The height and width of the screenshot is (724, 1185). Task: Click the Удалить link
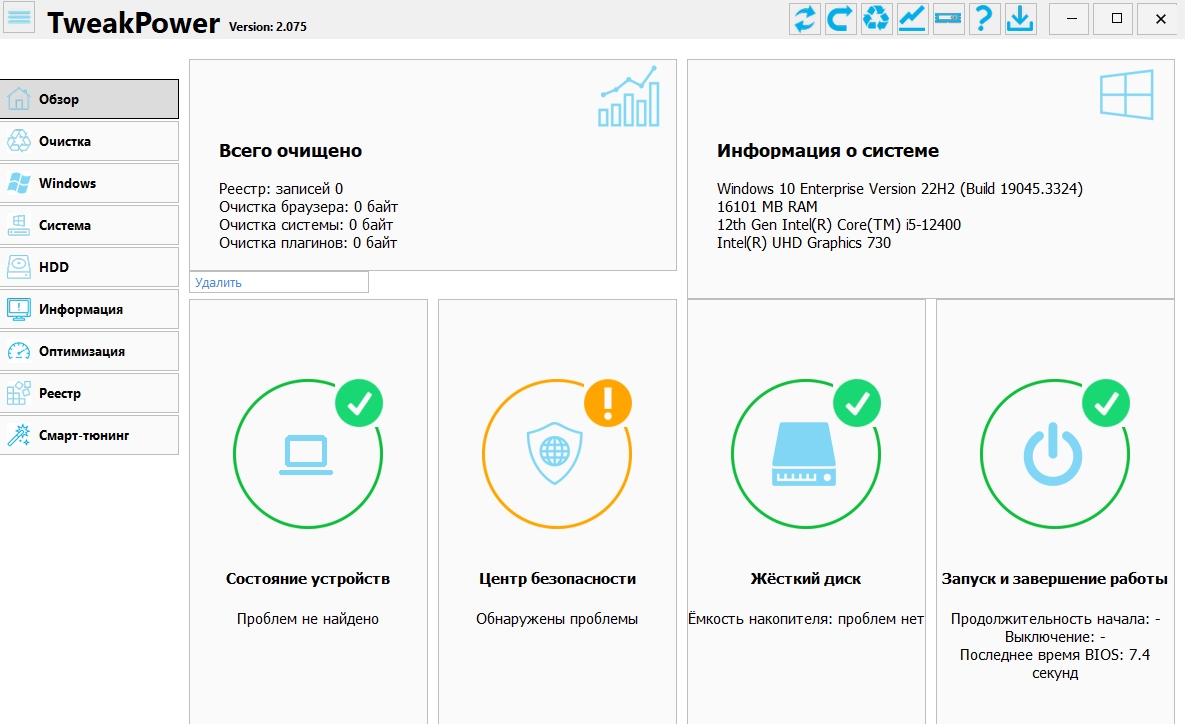tap(218, 283)
